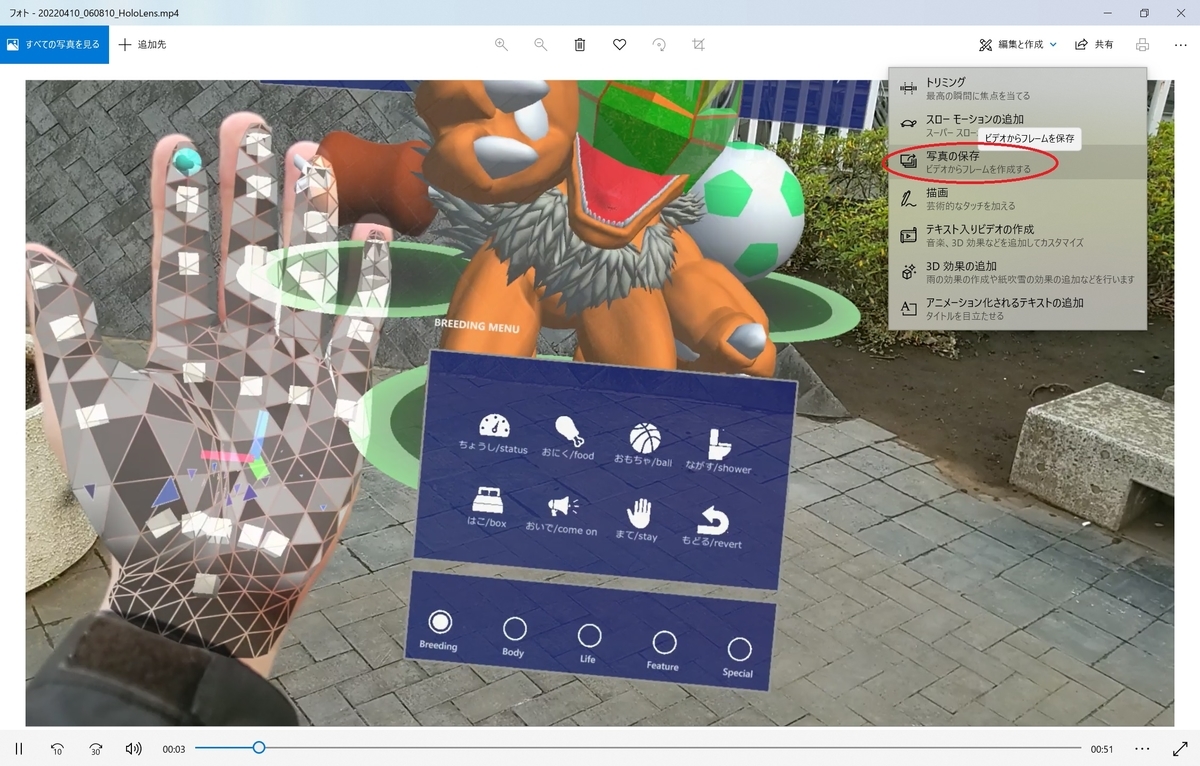Toggle full screen view

click(x=1181, y=748)
